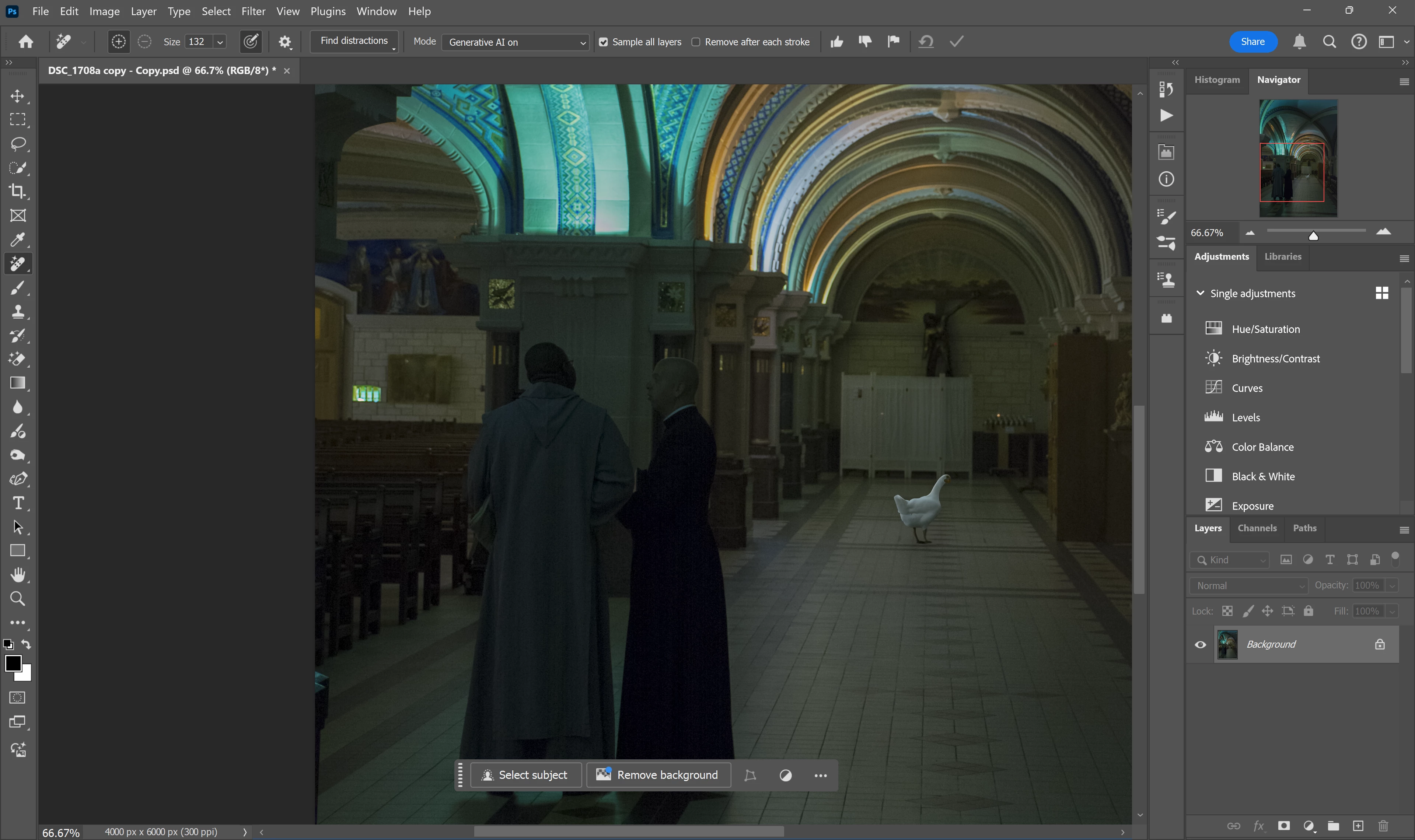
Task: Collapse the Single adjustments section
Action: pyautogui.click(x=1200, y=293)
